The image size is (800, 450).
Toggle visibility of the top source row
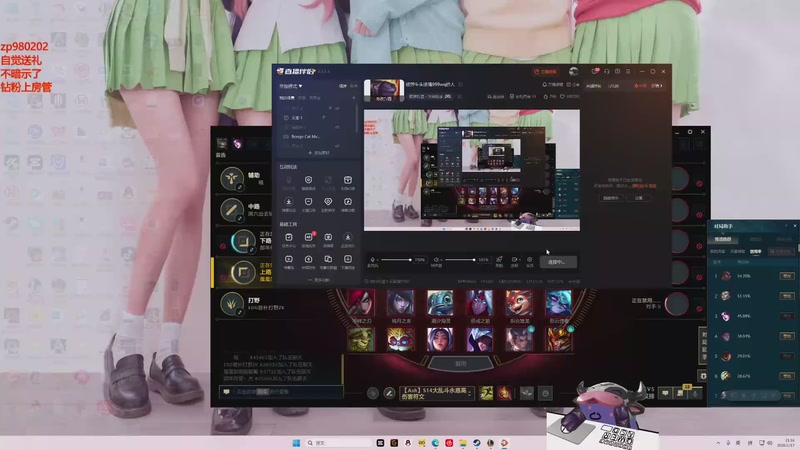[x=337, y=108]
